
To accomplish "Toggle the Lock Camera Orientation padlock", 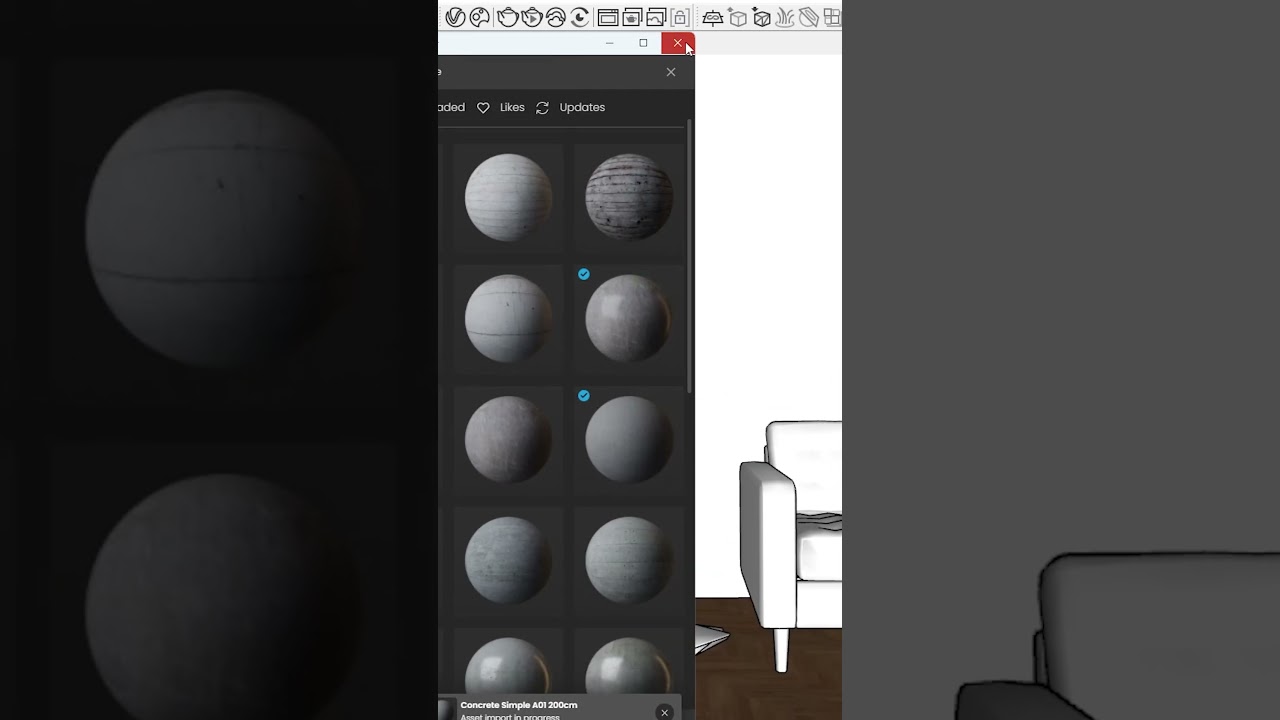I will pyautogui.click(x=680, y=17).
